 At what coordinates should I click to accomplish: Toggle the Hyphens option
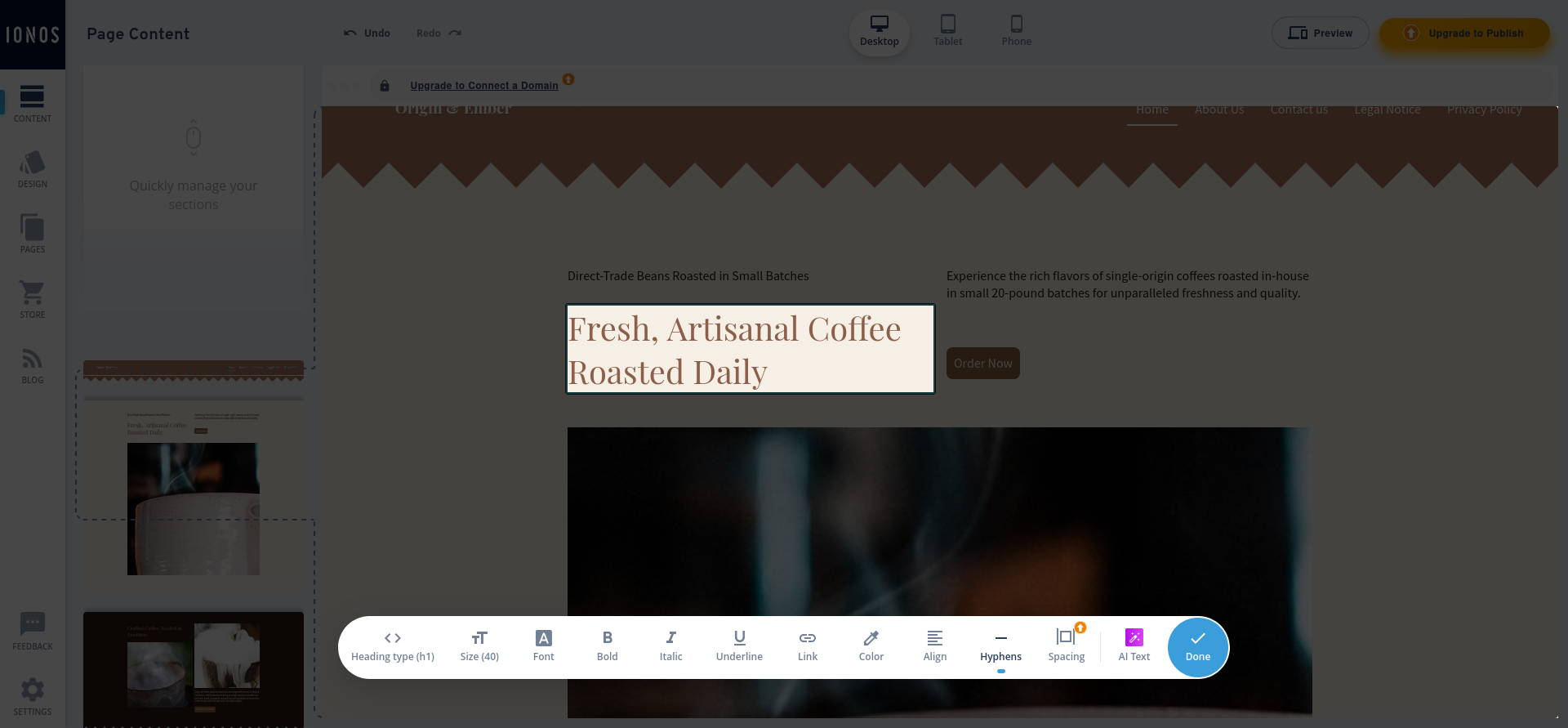1000,646
